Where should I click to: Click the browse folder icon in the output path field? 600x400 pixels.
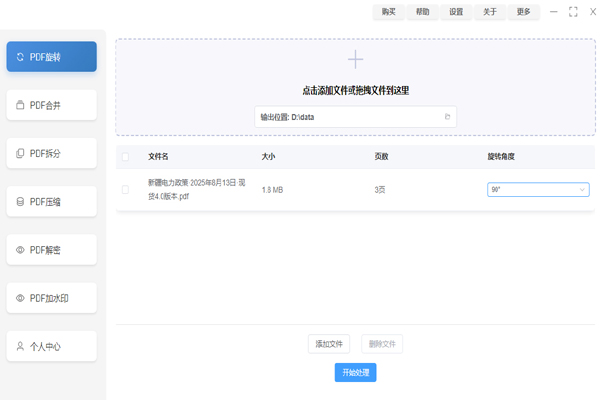click(447, 117)
